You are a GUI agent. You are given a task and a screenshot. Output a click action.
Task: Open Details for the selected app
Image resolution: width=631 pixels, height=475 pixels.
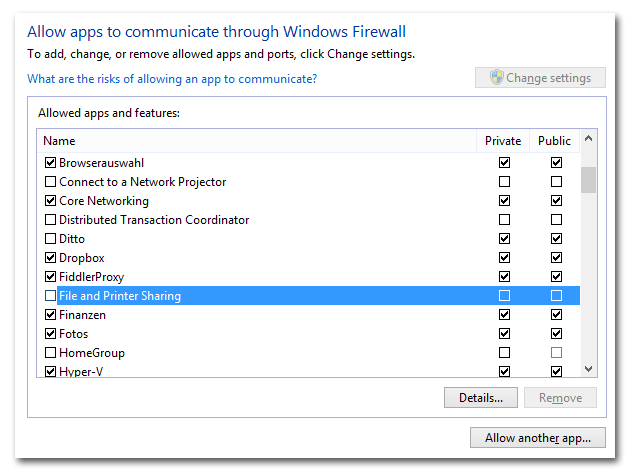(481, 398)
